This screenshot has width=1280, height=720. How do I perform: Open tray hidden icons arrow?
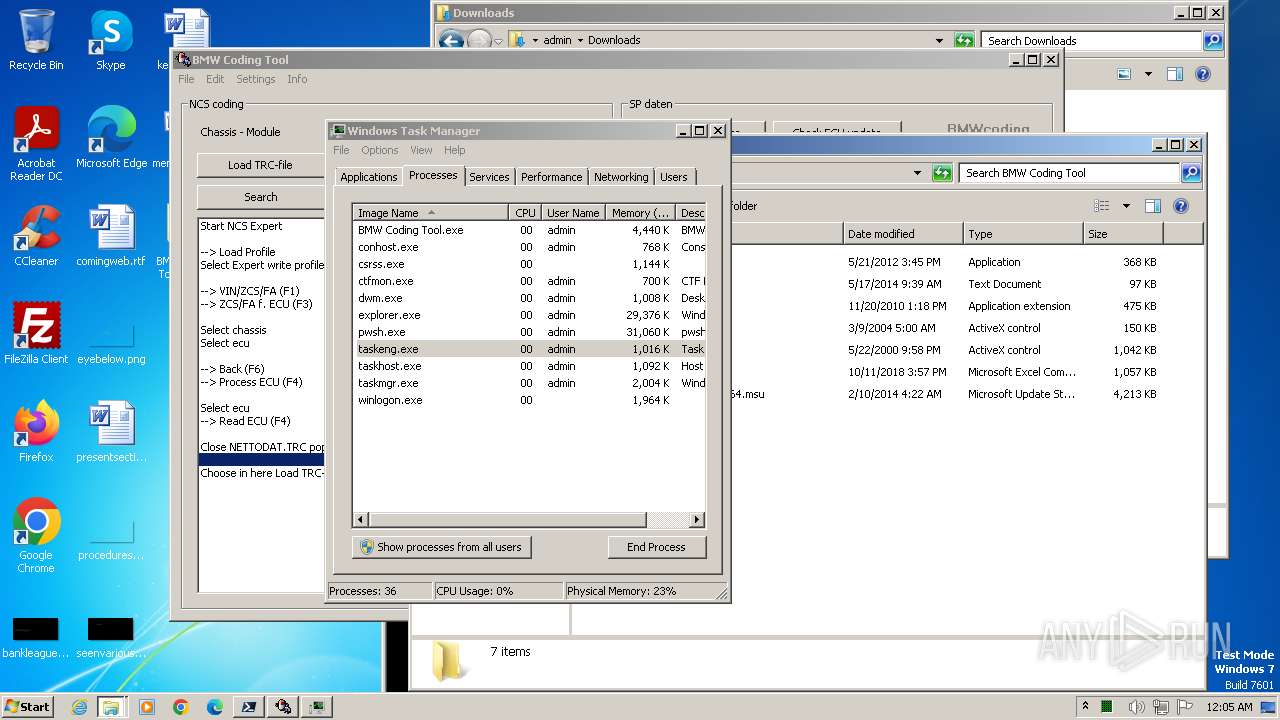tap(1085, 706)
